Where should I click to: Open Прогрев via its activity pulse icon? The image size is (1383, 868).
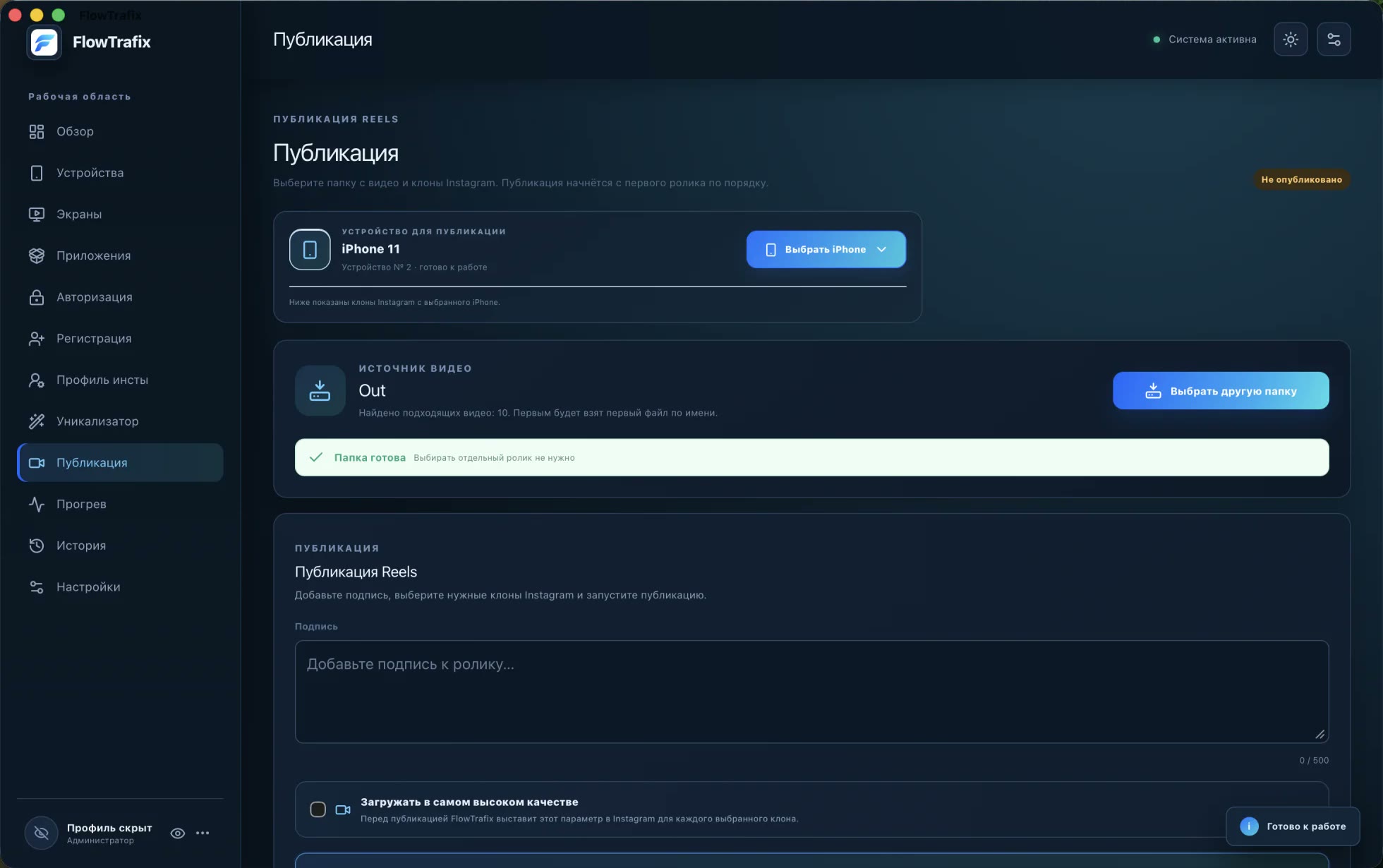[x=37, y=505]
